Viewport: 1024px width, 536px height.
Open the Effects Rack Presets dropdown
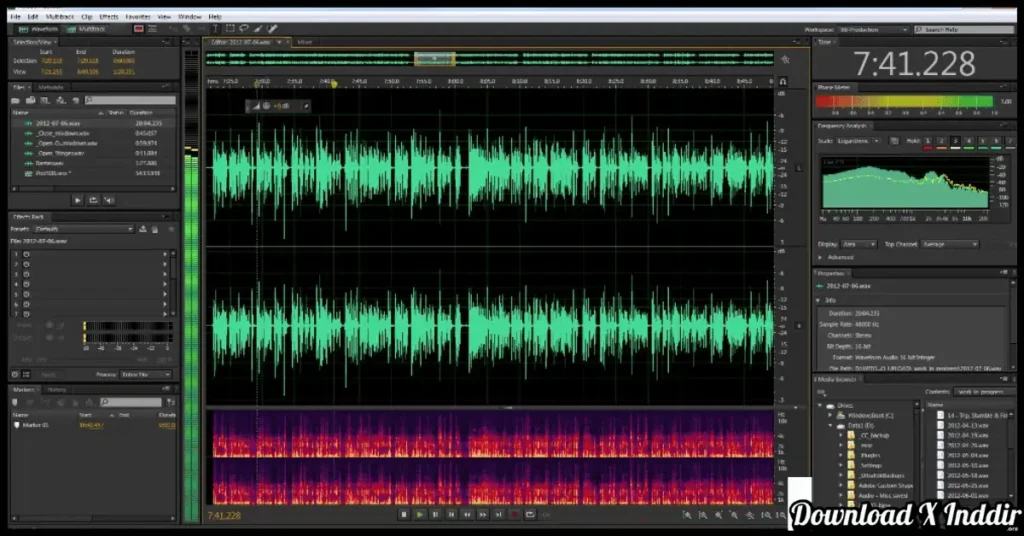tap(84, 229)
